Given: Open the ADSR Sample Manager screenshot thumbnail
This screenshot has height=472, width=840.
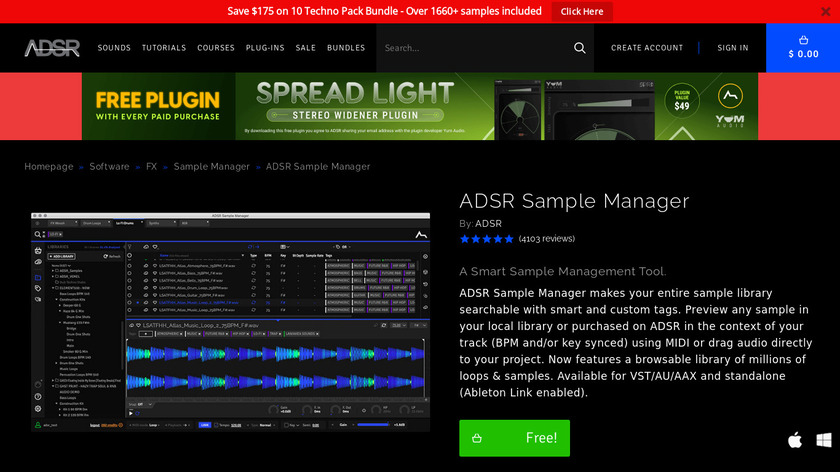Looking at the screenshot, I should pyautogui.click(x=230, y=321).
